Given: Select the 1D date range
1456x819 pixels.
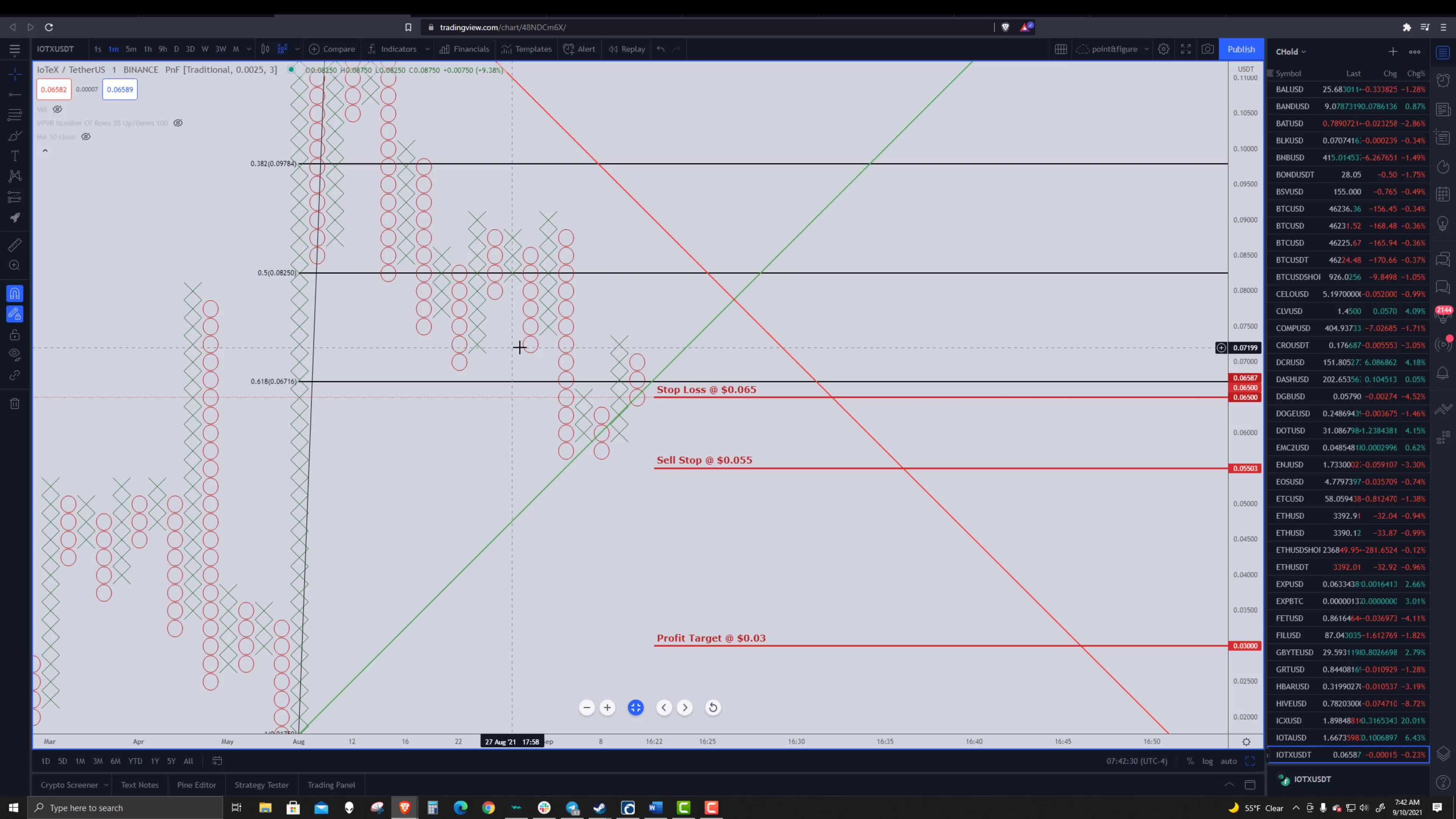Looking at the screenshot, I should 45,761.
